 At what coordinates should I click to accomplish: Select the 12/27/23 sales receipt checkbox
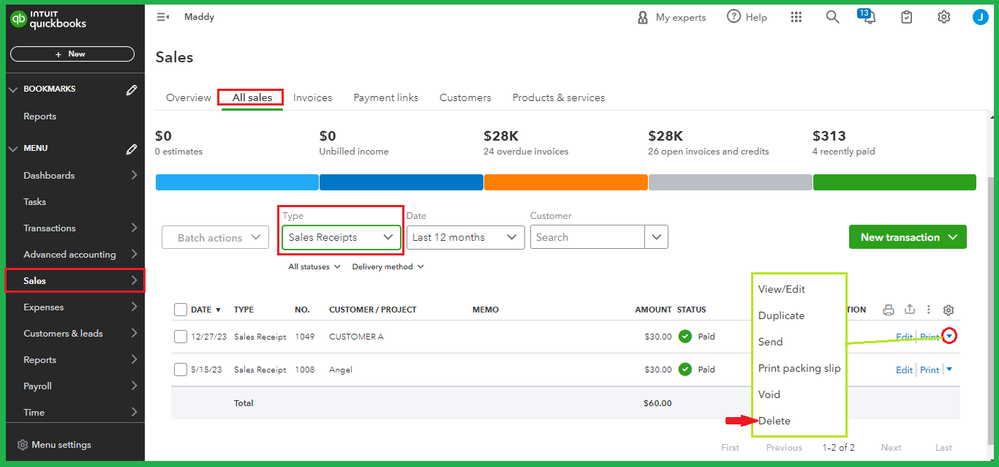(x=180, y=336)
